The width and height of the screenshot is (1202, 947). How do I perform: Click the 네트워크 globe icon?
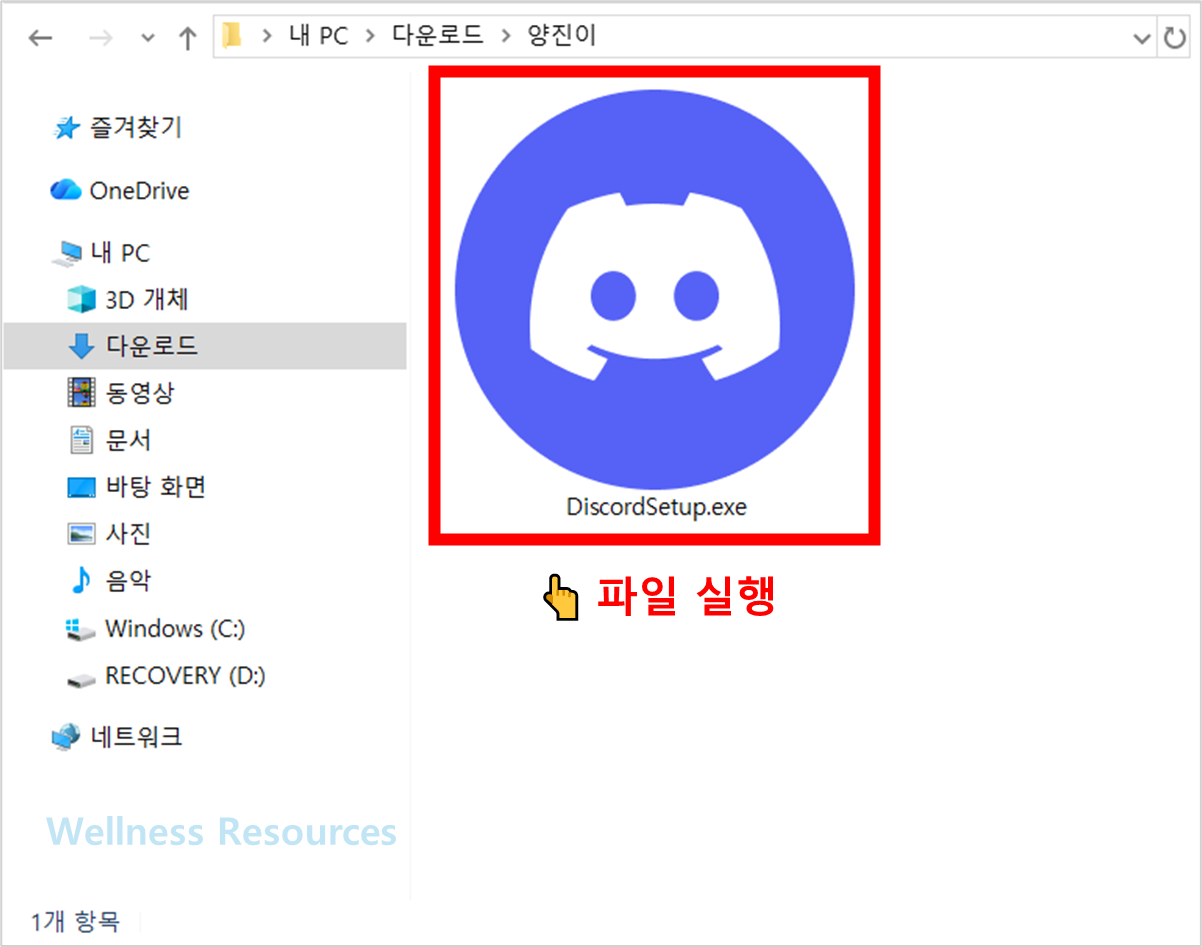tap(66, 737)
